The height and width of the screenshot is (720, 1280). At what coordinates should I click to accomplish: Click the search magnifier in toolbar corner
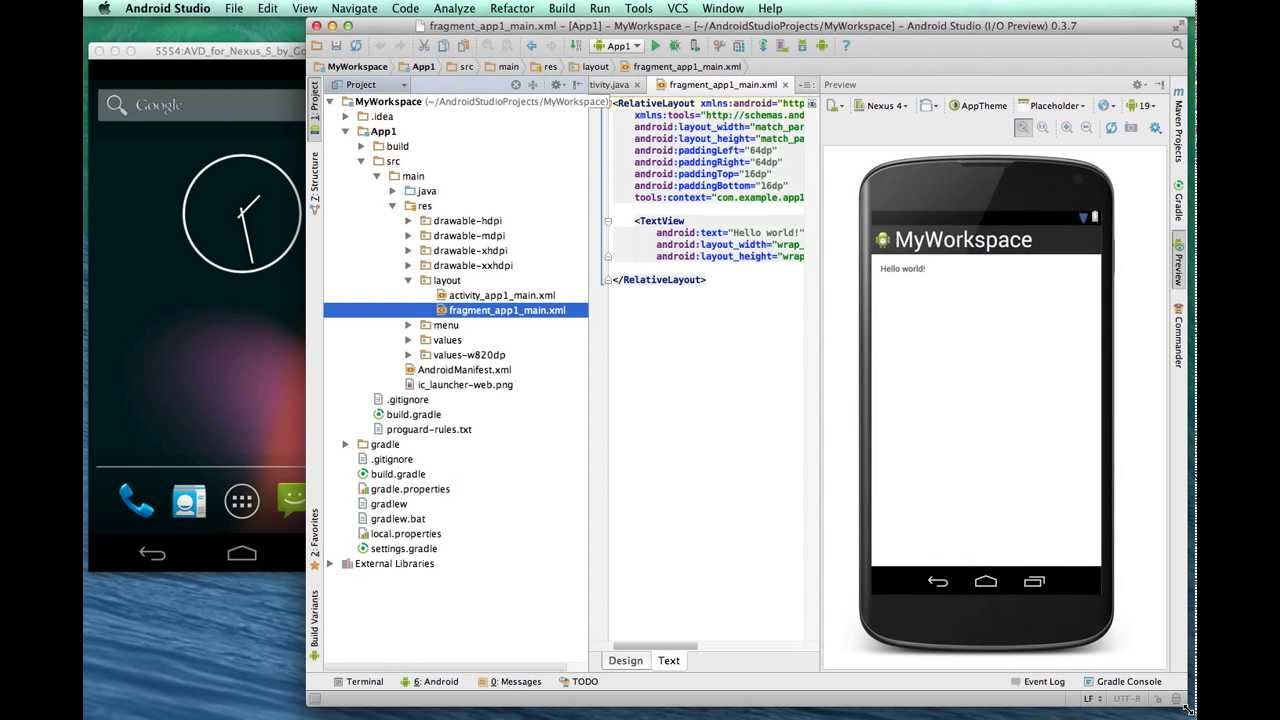click(1177, 45)
